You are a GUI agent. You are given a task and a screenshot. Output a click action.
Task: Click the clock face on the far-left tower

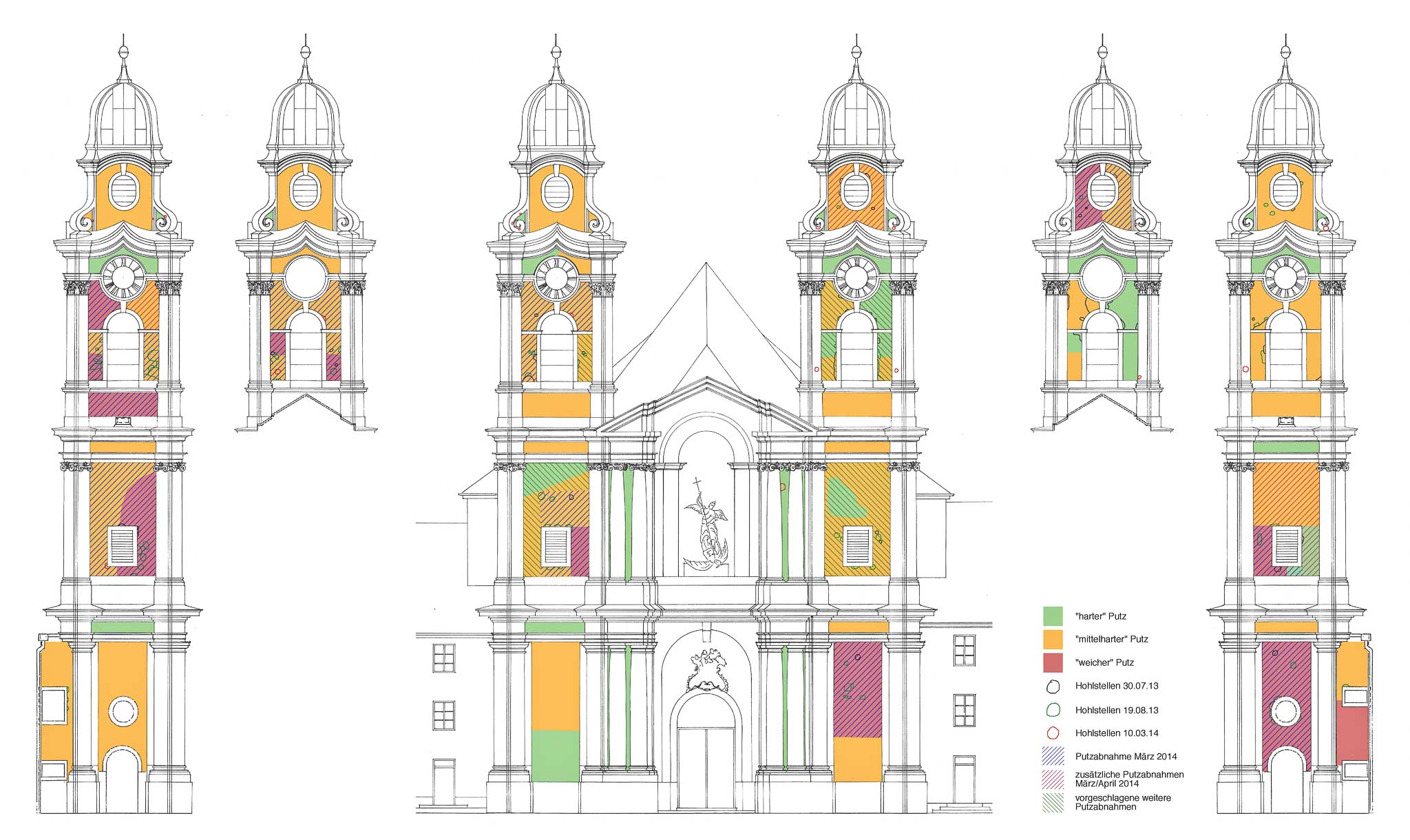click(x=123, y=277)
